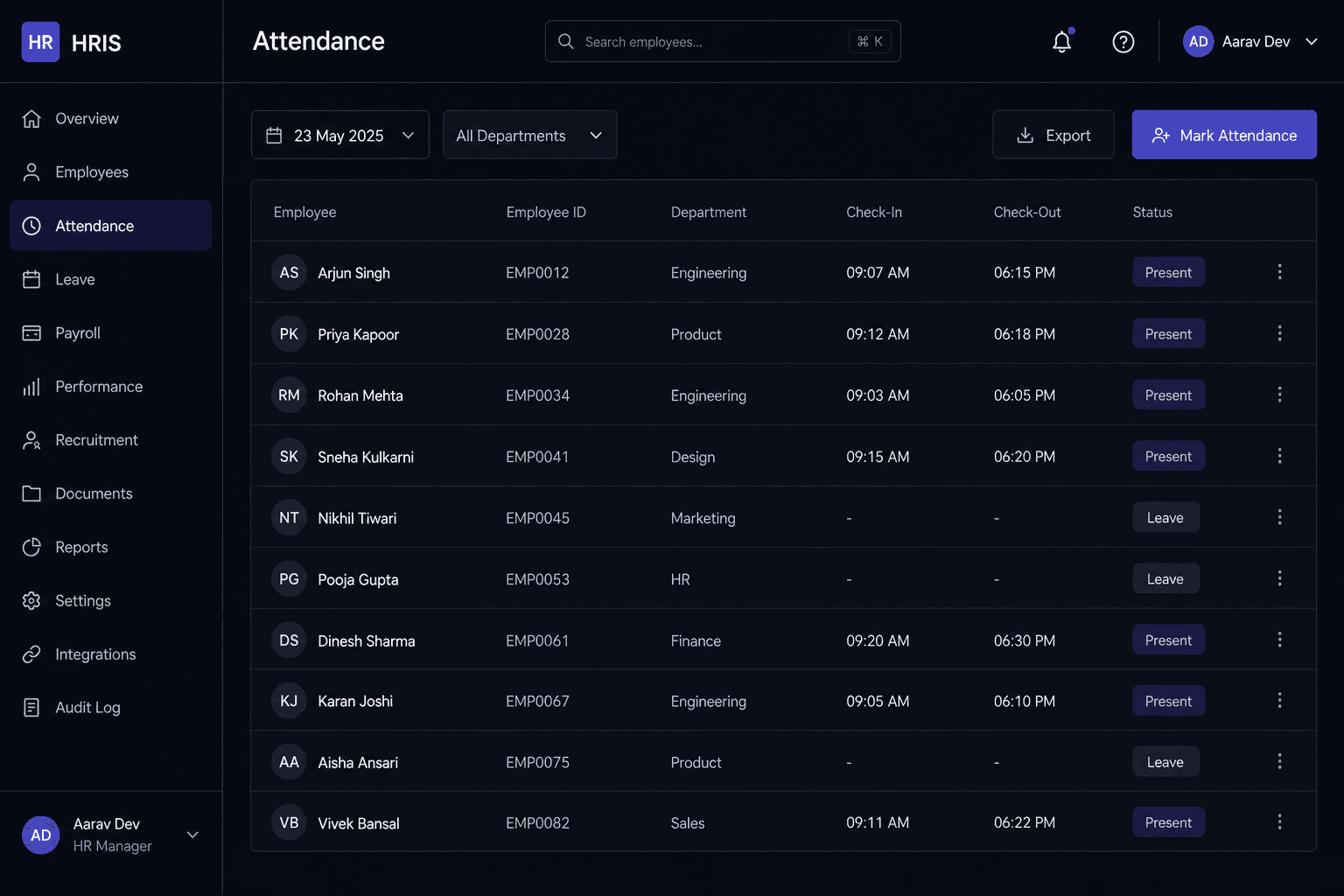Click the VB avatar for Vivek Bansal
Viewport: 1344px width, 896px height.
click(x=289, y=822)
